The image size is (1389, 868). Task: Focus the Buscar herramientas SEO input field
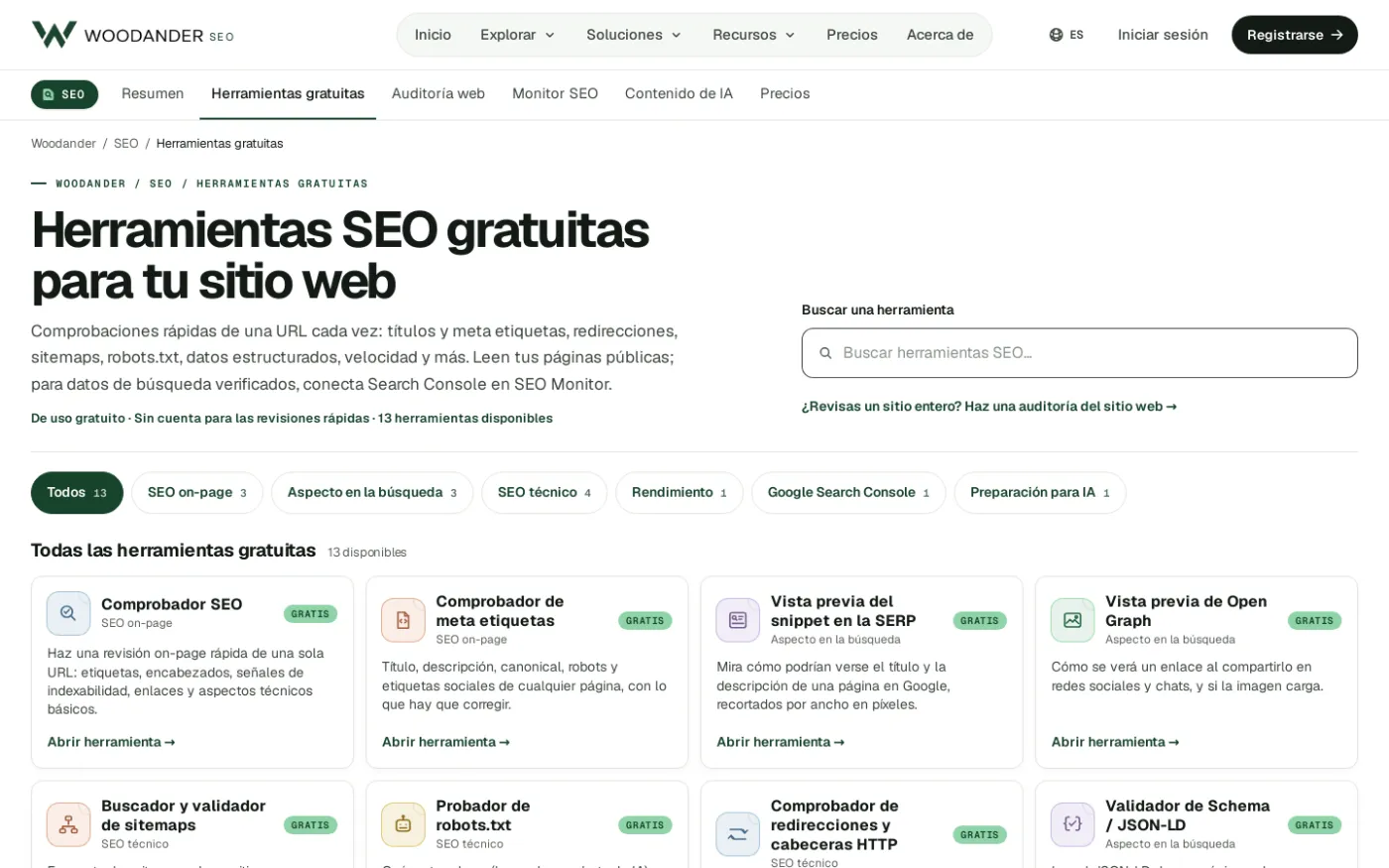click(x=1079, y=353)
